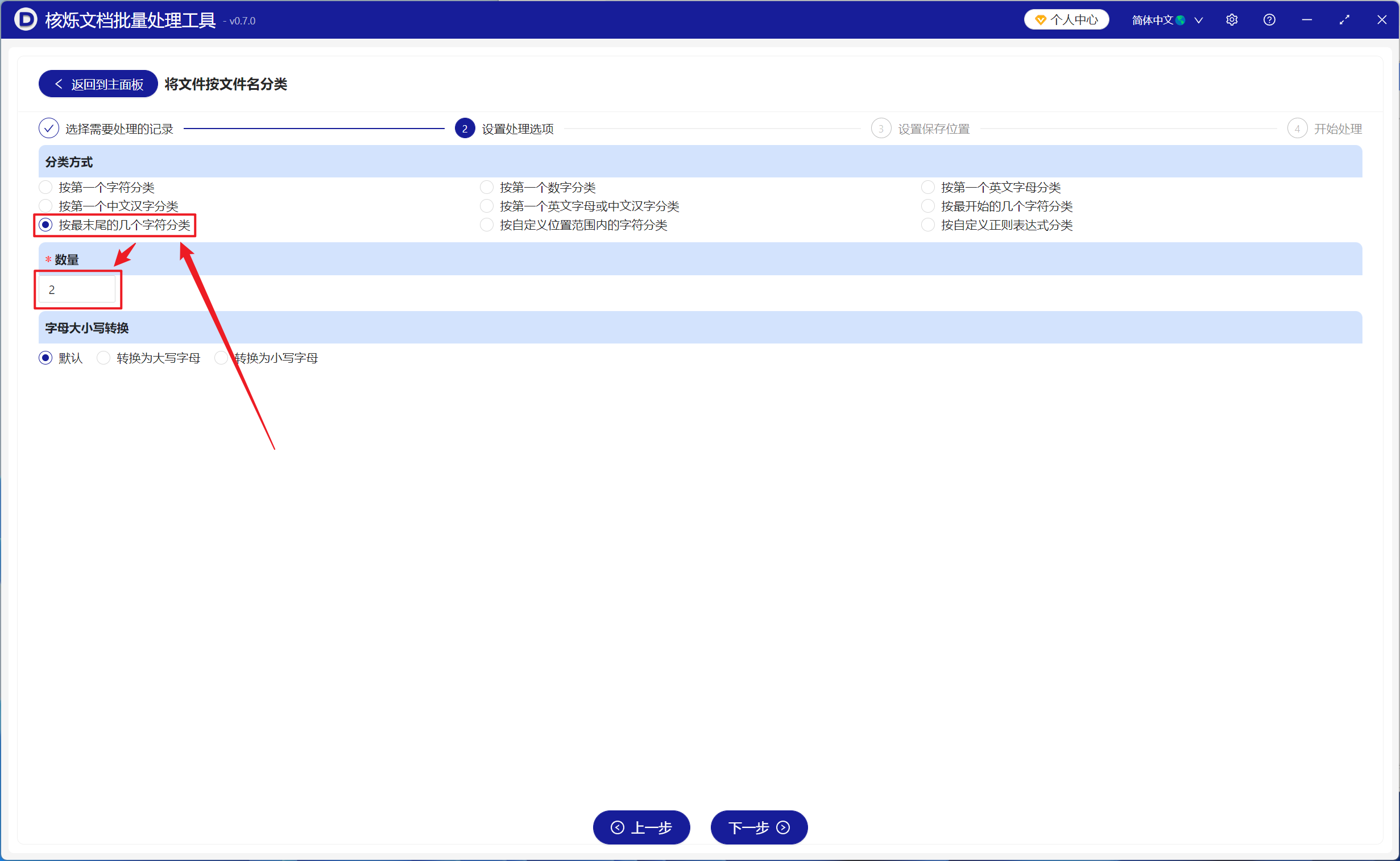Select 按第一个字符分类 radio option
Image resolution: width=1400 pixels, height=861 pixels.
(45, 187)
